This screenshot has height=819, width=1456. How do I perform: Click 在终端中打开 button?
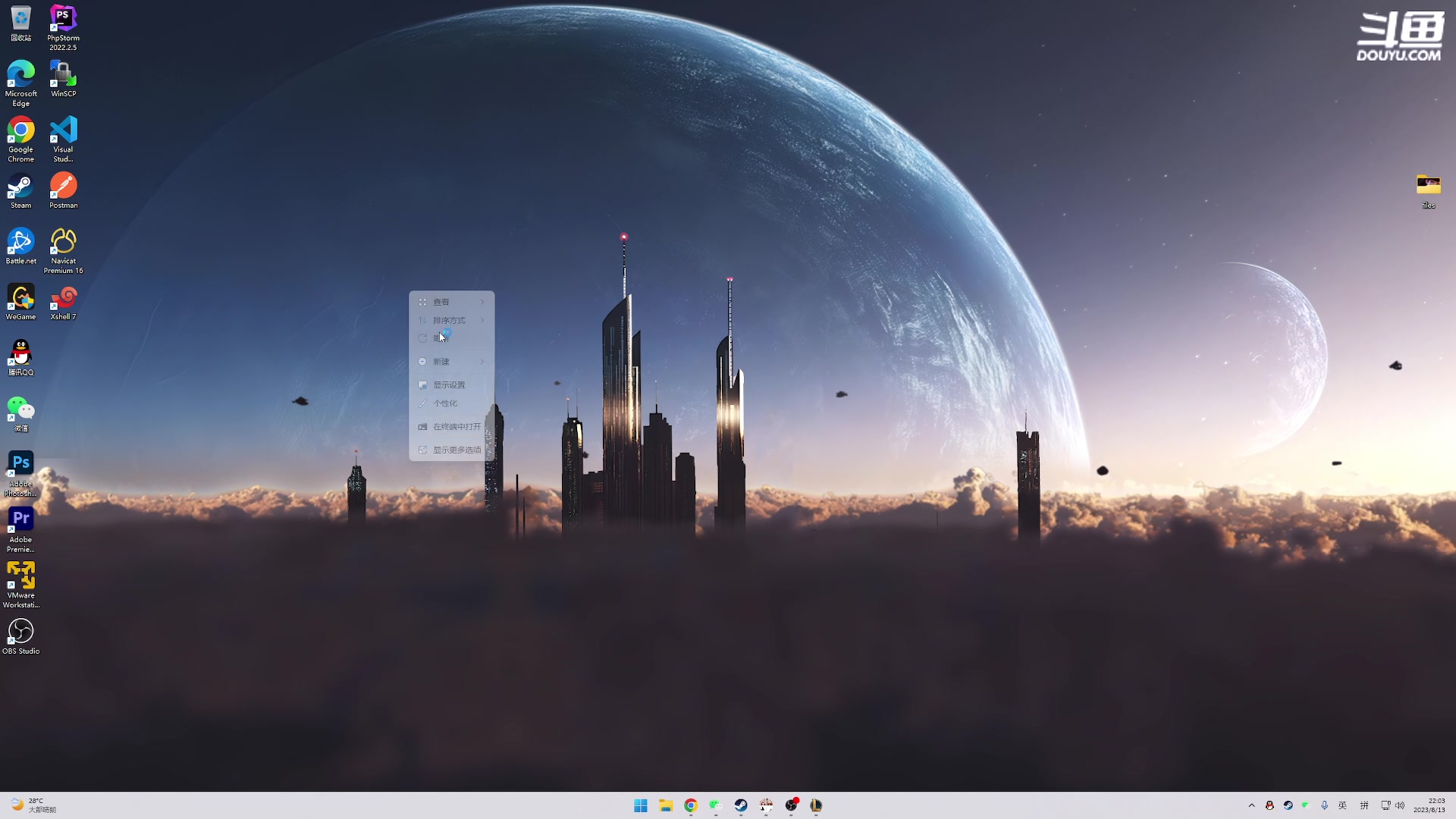(x=456, y=426)
